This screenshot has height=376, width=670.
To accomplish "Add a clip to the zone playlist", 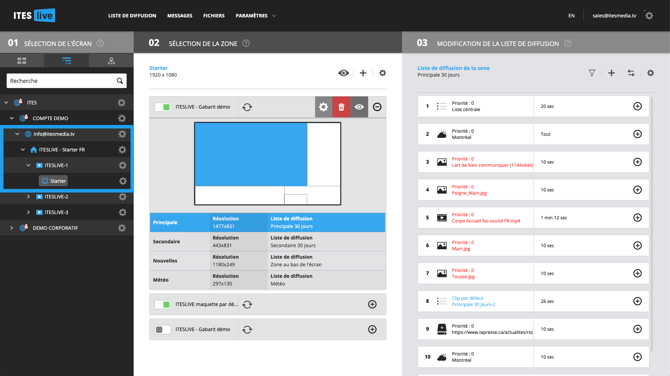I will point(611,73).
